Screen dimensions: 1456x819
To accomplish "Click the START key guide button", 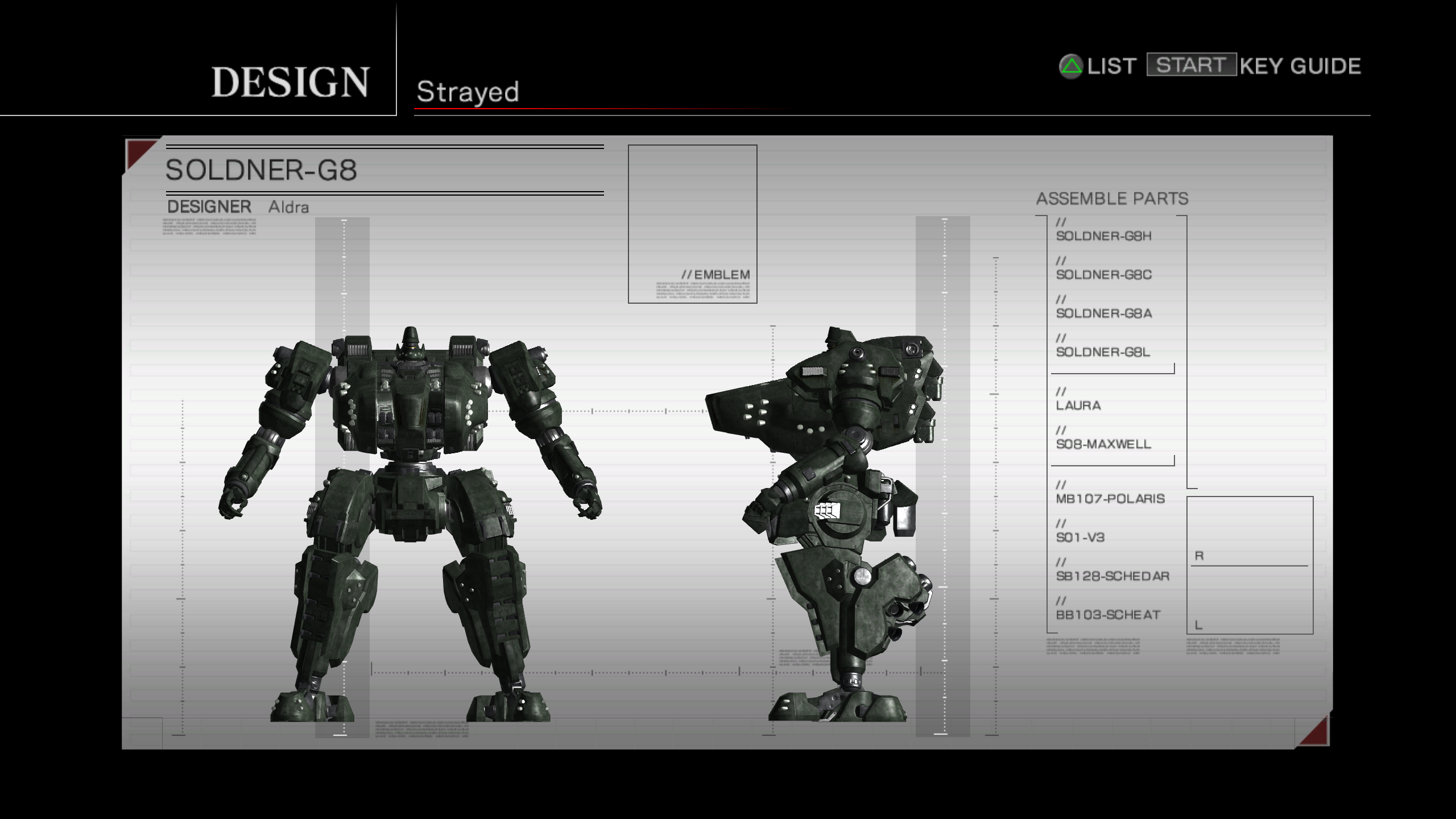I will click(1192, 65).
